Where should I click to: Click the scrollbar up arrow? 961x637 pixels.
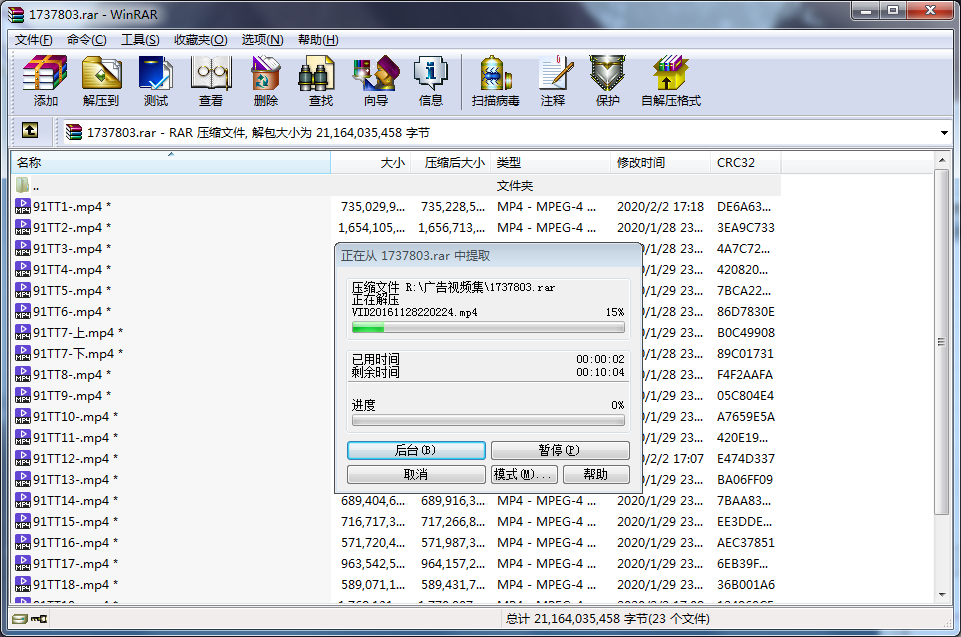[x=941, y=161]
